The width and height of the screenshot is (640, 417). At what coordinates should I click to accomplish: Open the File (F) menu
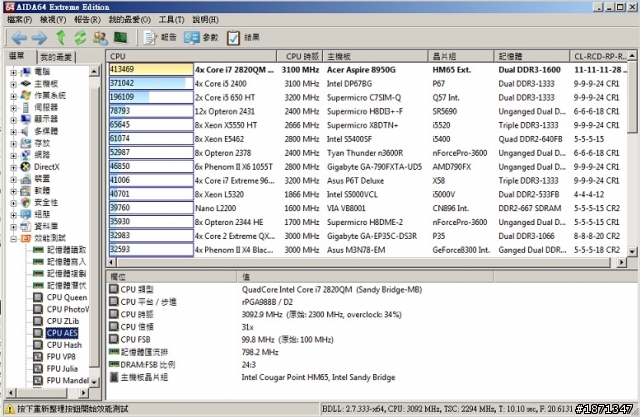(x=19, y=20)
